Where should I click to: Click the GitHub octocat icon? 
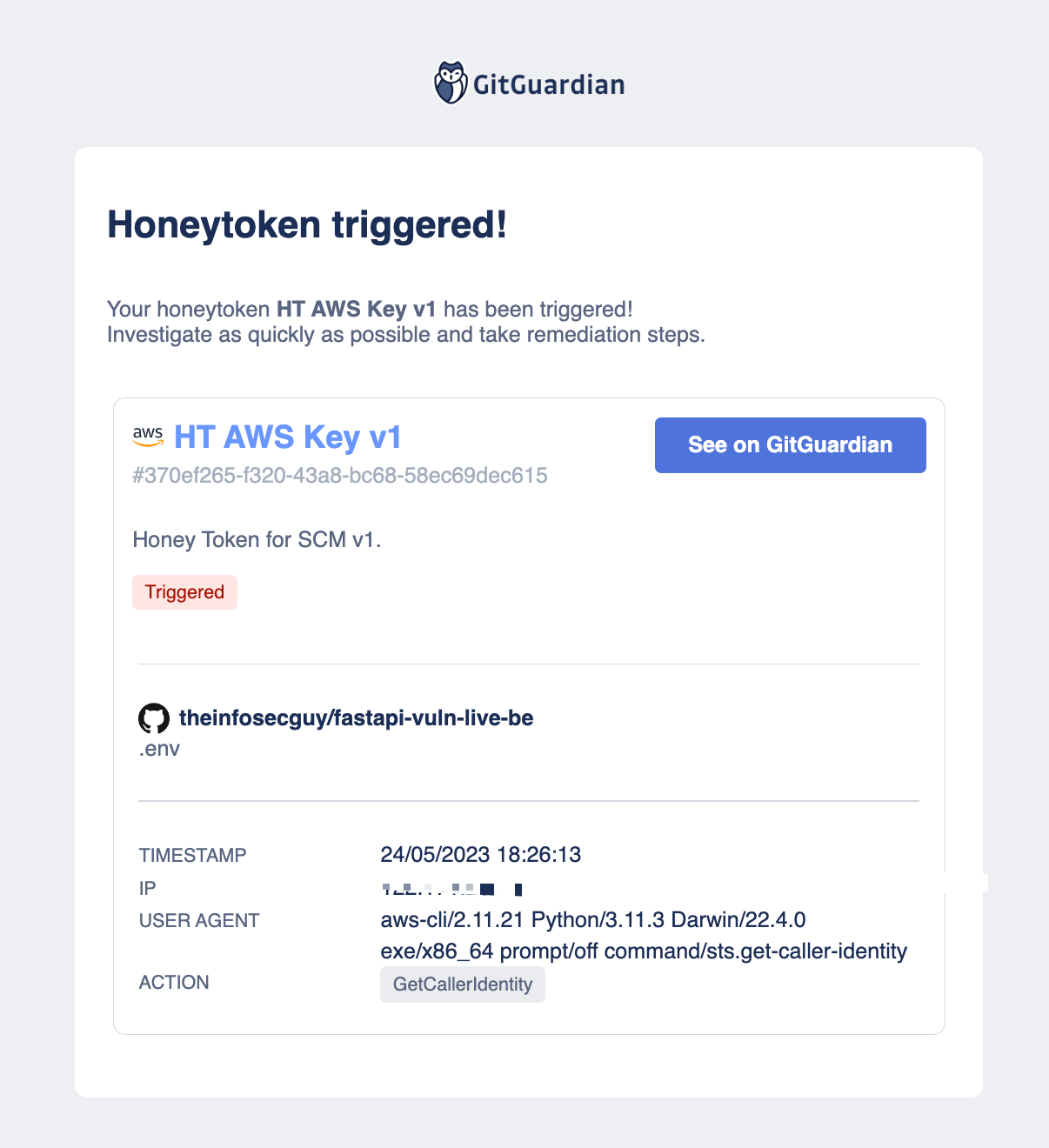coord(154,718)
